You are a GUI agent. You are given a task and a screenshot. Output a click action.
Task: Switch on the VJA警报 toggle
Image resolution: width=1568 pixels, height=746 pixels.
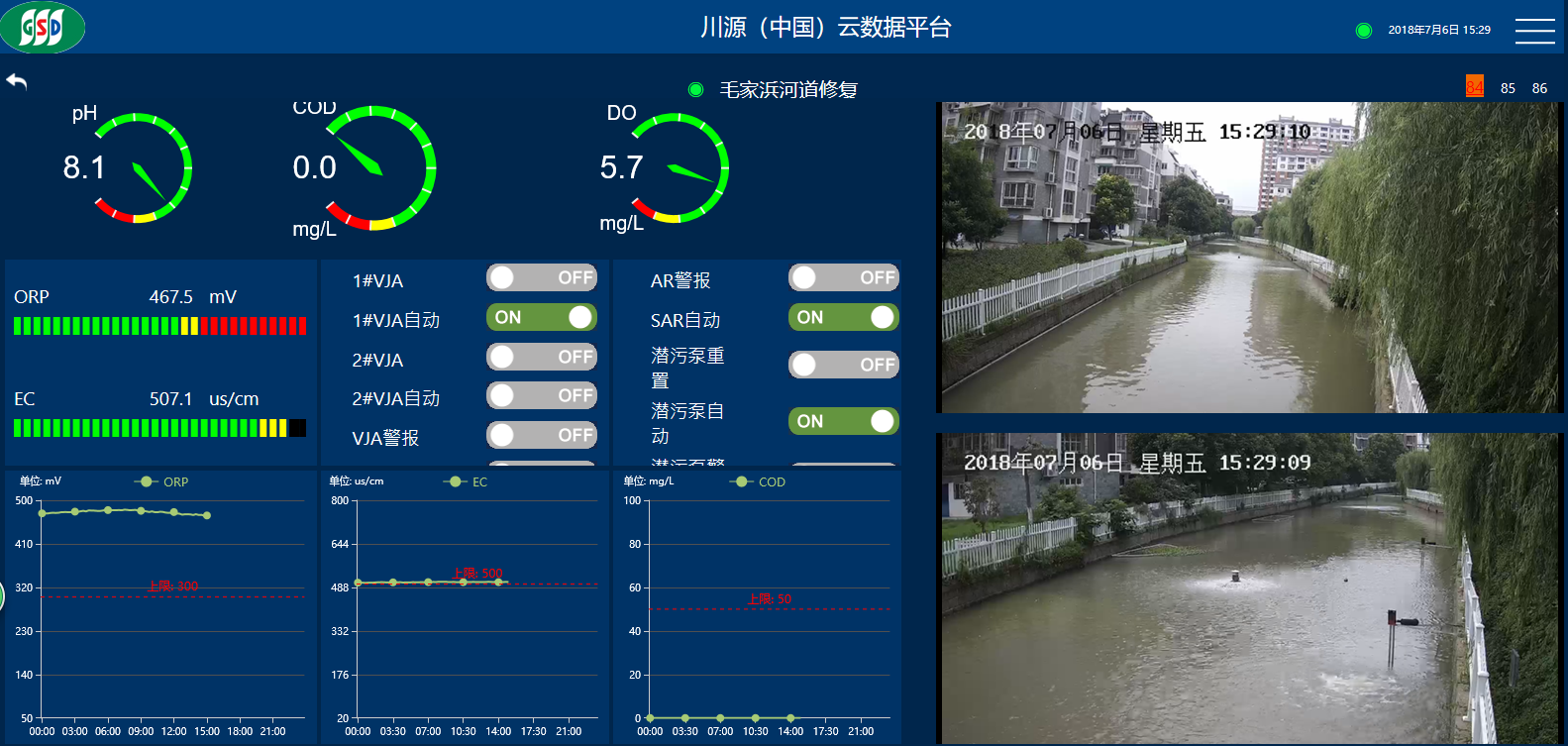tap(541, 435)
